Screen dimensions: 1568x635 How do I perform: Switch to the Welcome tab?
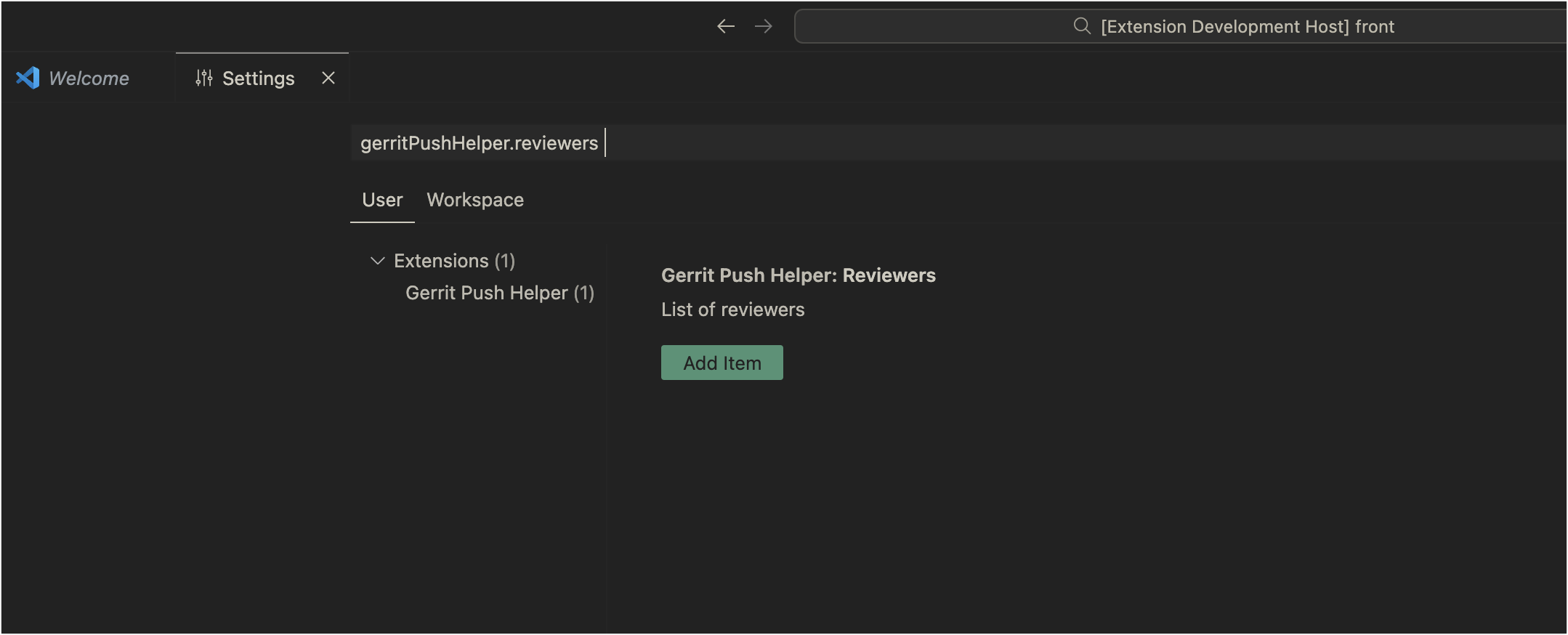[x=89, y=78]
